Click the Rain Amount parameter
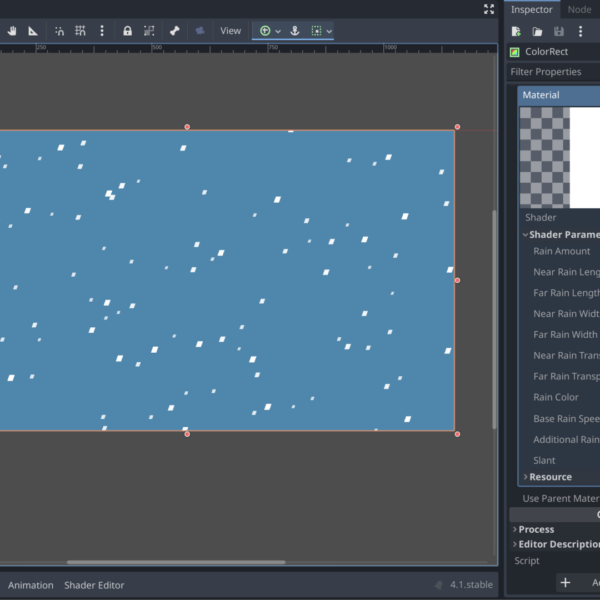 click(562, 251)
